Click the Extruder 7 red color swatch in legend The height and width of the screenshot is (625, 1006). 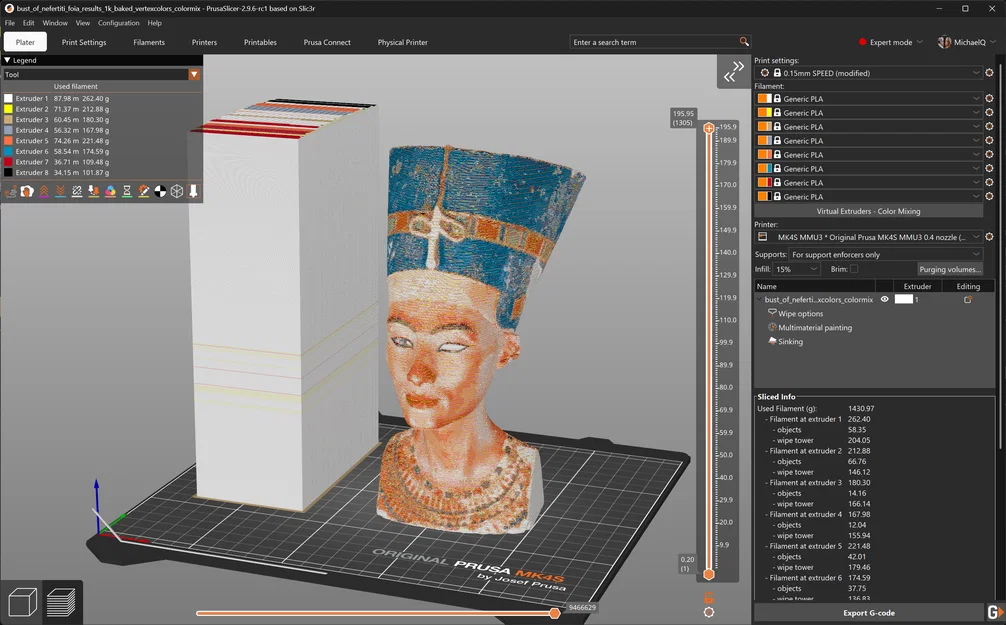coord(8,162)
